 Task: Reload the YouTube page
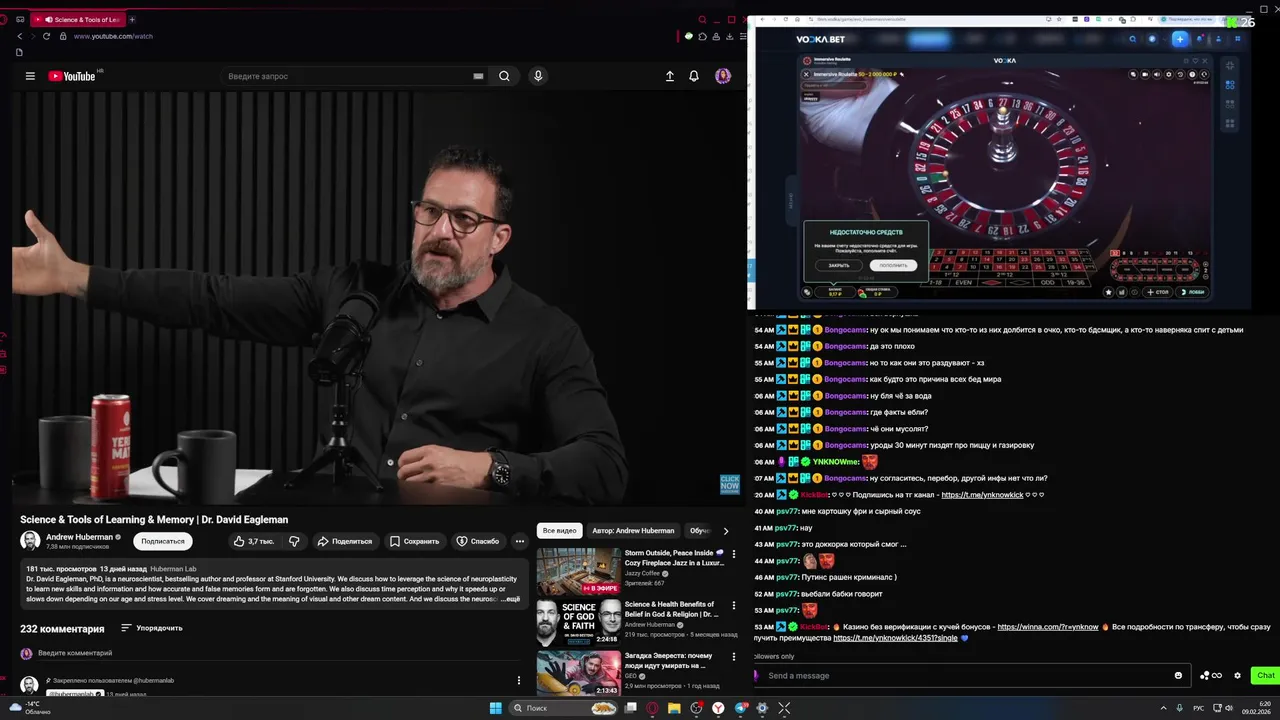point(47,36)
